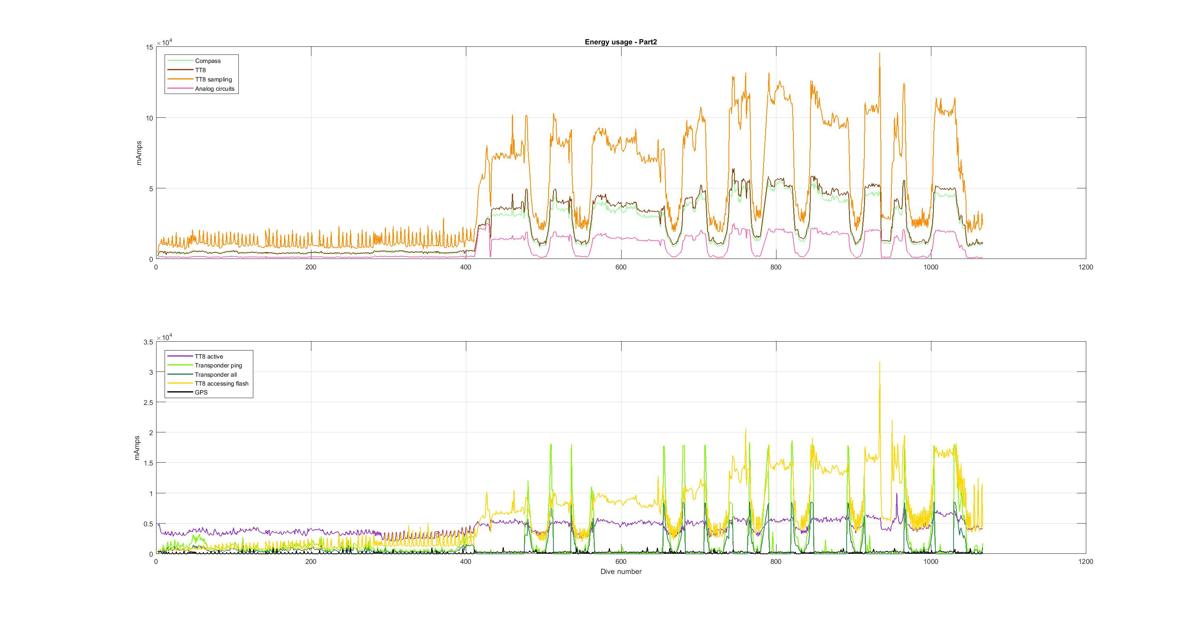Viewport: 1200px width, 622px height.
Task: Click the 'Energy usage - Part2' plot title
Action: [620, 42]
